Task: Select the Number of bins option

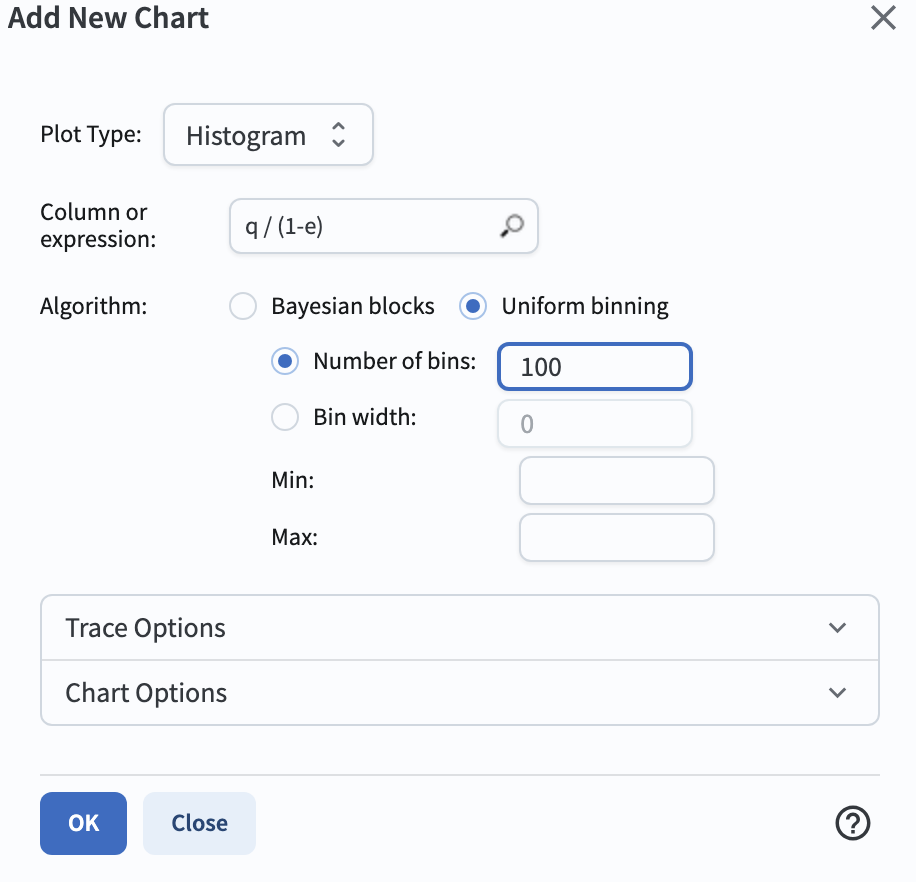Action: (x=284, y=361)
